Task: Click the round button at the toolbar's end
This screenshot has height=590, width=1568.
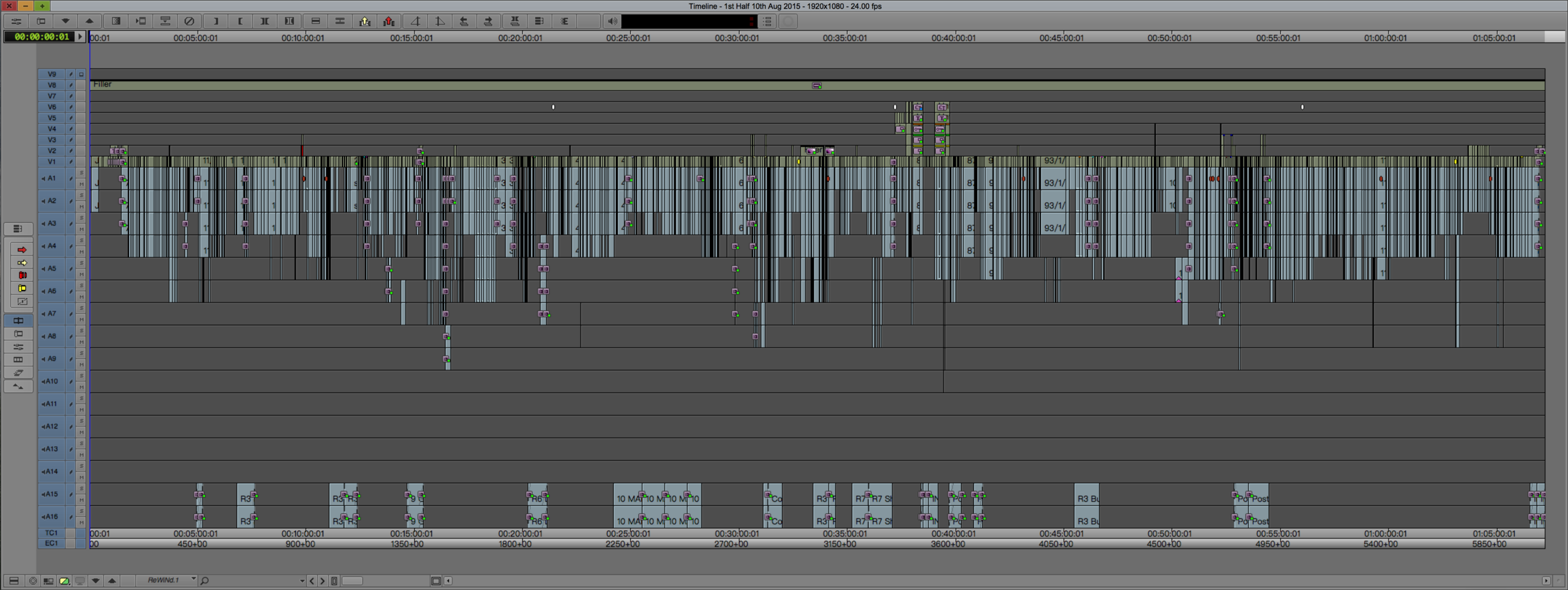Action: click(x=789, y=21)
